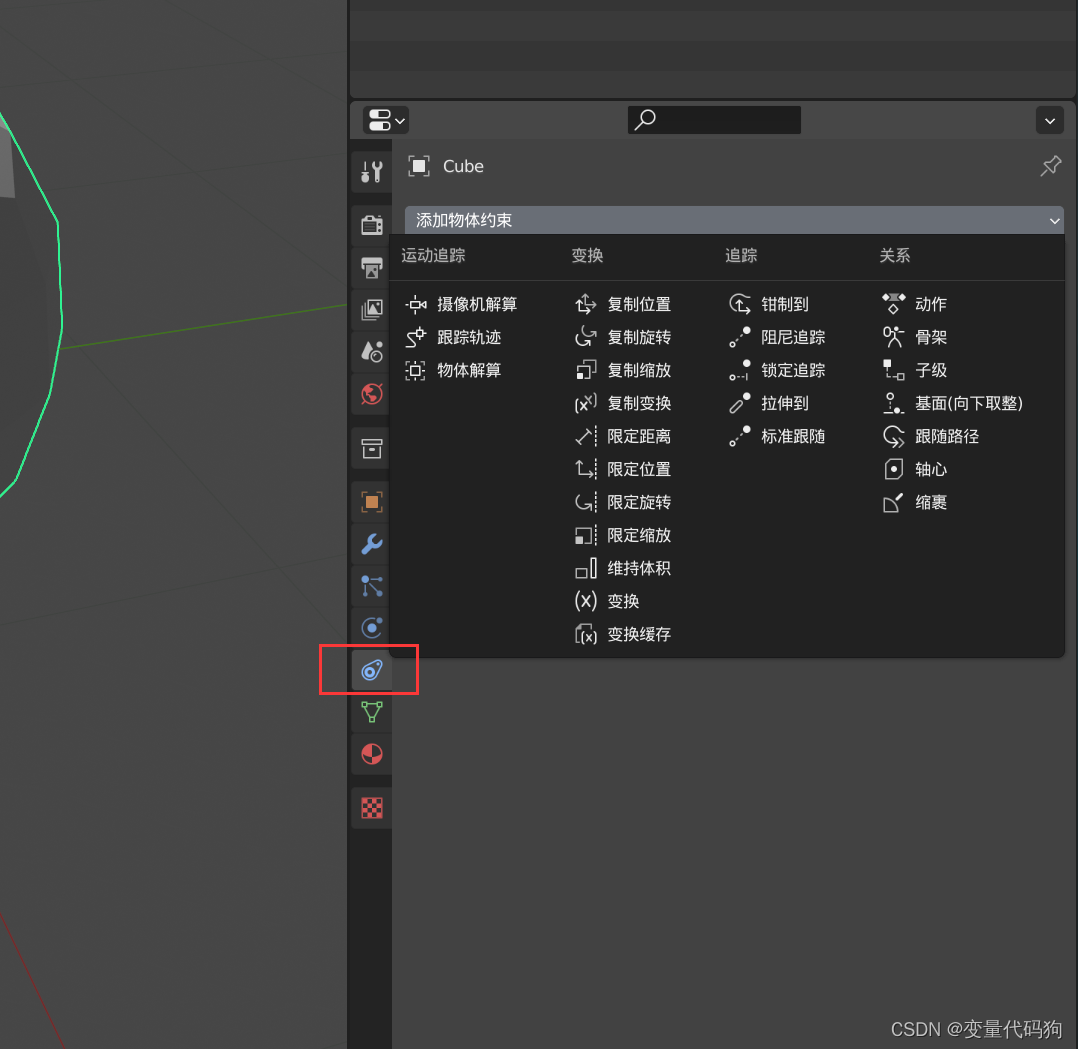Expand the panel options chevron at top right
Viewport: 1078px width, 1049px height.
click(1050, 120)
